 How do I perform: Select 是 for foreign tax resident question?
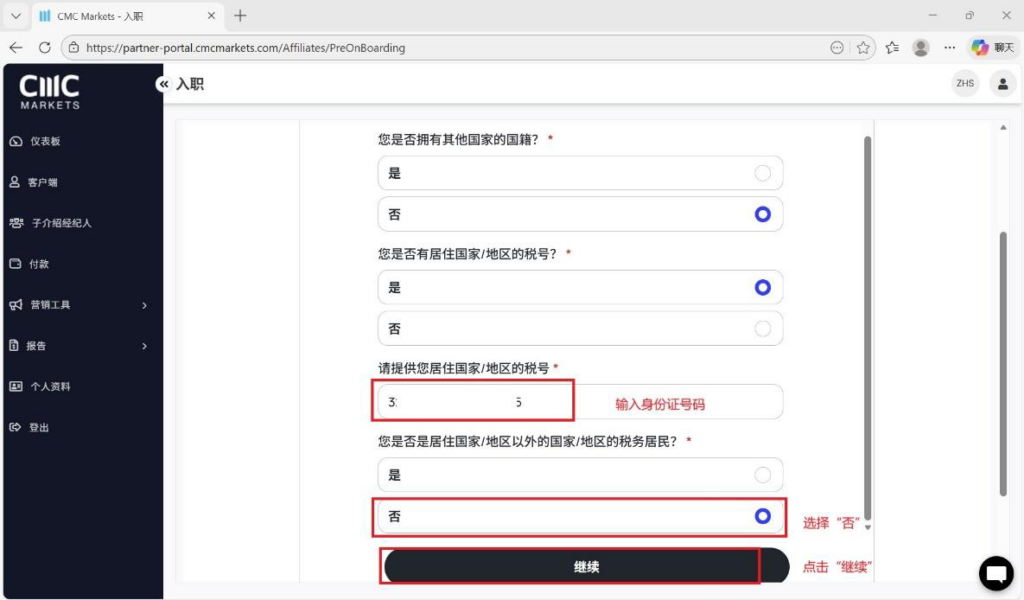pyautogui.click(x=580, y=475)
